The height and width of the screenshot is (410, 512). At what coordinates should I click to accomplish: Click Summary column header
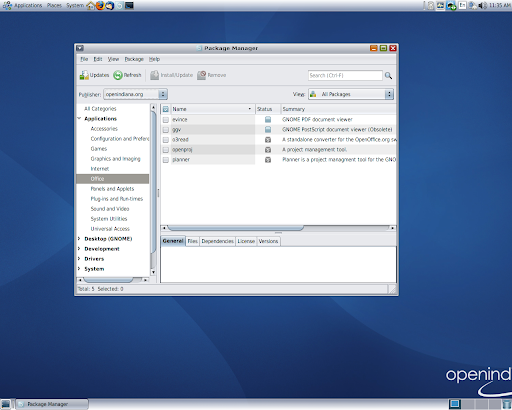pyautogui.click(x=338, y=109)
